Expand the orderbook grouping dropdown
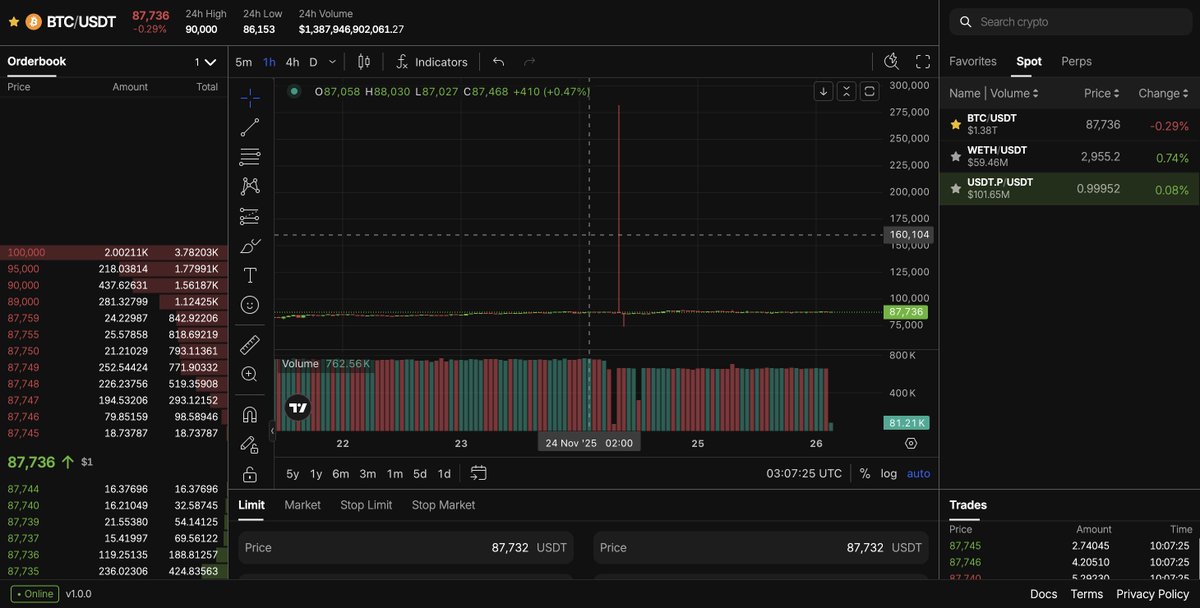 (205, 62)
